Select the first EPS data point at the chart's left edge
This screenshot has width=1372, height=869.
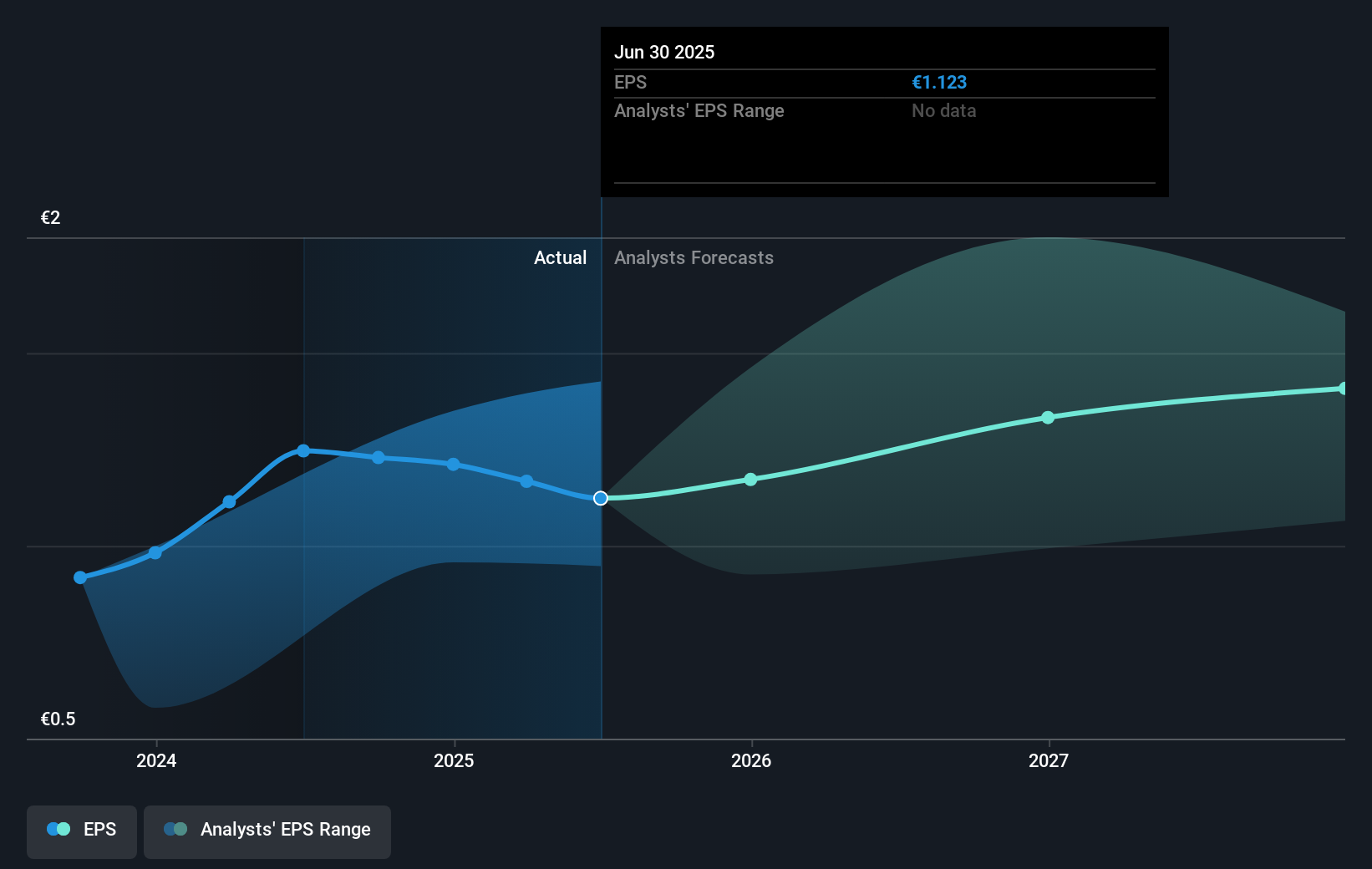pos(80,577)
